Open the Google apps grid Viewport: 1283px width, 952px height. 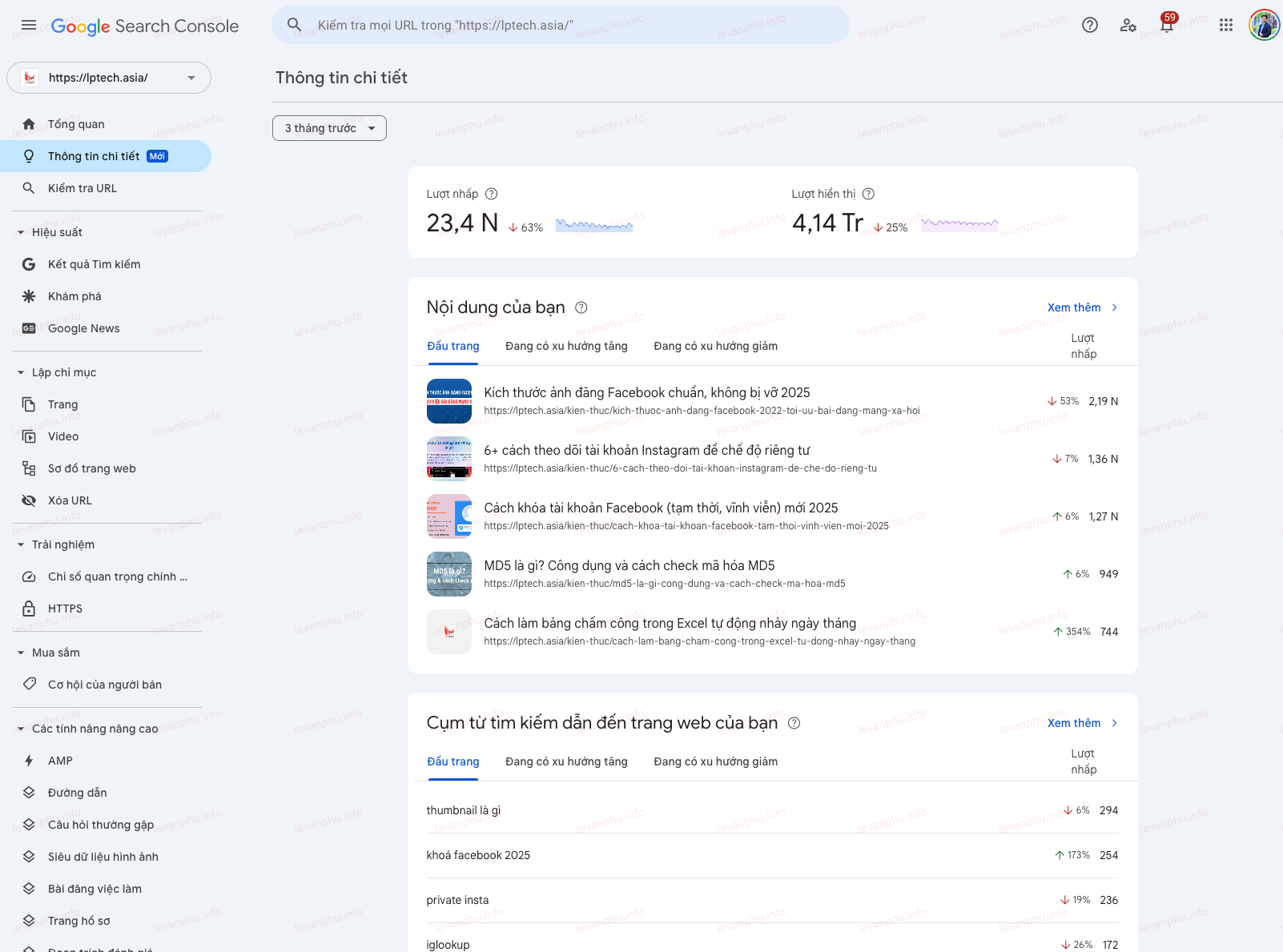coord(1226,26)
